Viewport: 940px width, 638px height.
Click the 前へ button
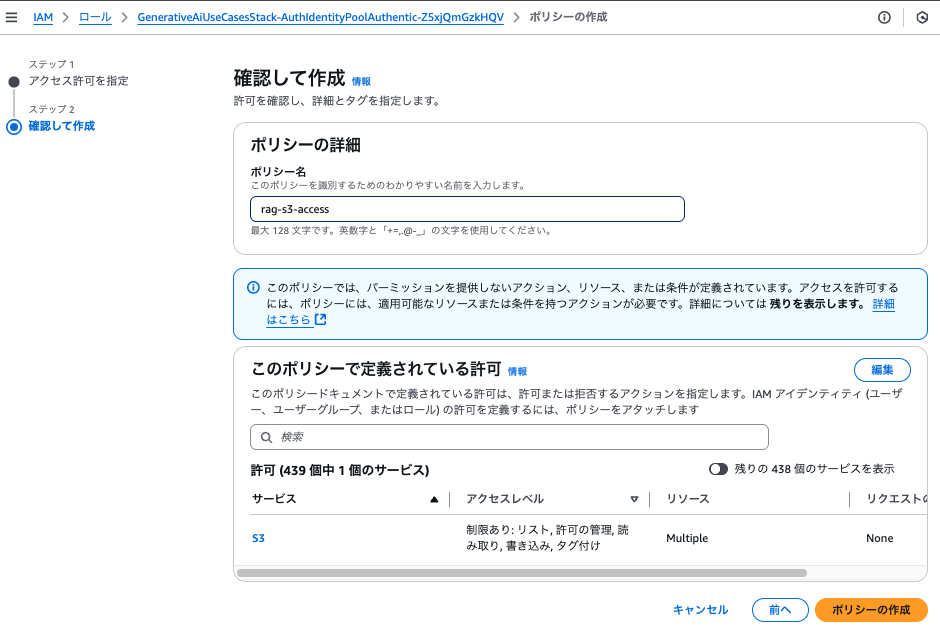[780, 610]
